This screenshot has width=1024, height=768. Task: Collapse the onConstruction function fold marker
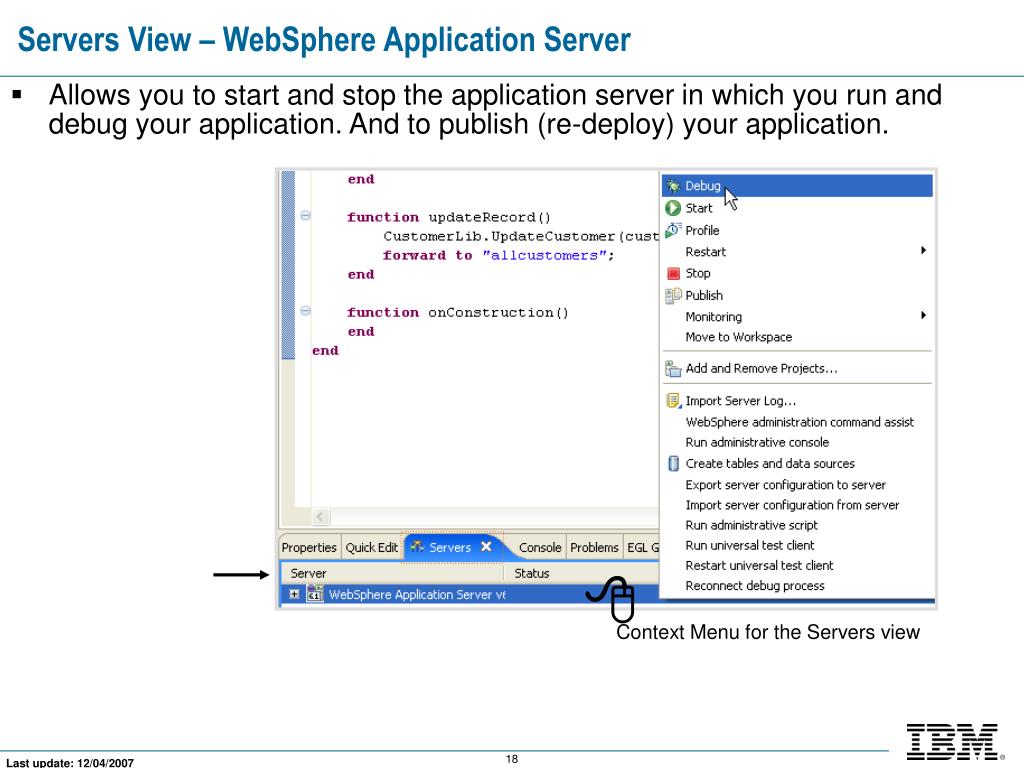click(305, 311)
